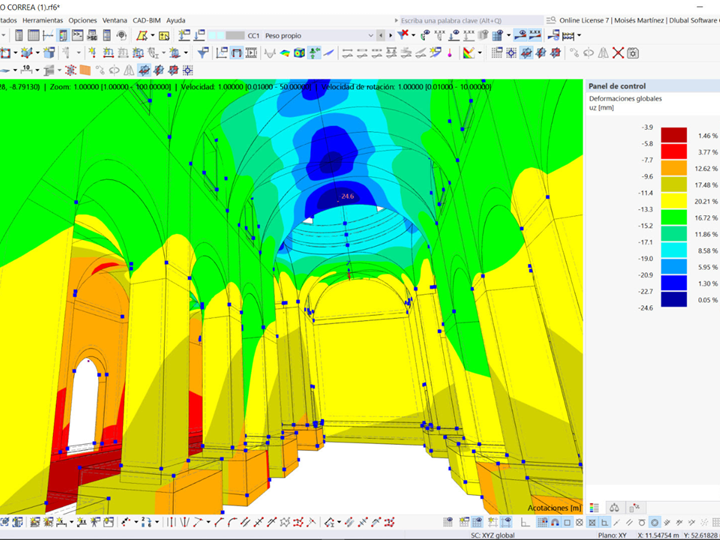The image size is (720, 540).
Task: Toggle the highlighted view plane icon in third row
Action: 144,70
